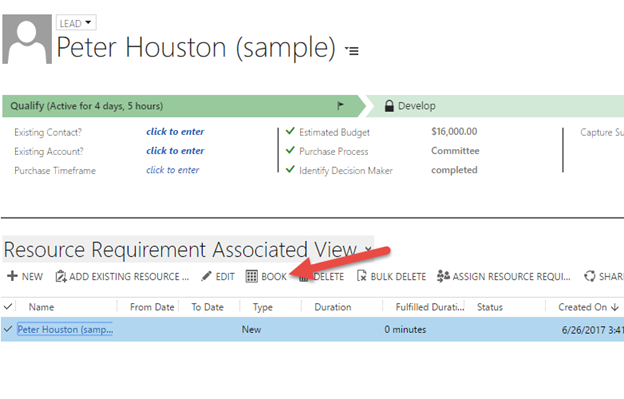Screen dimensions: 624x399
Task: Click the NEW plus icon
Action: click(12, 276)
